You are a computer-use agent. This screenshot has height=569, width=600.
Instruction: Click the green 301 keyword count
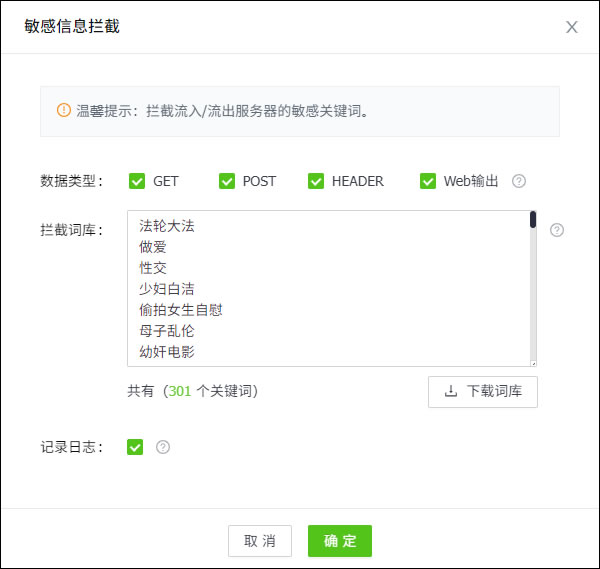(179, 391)
